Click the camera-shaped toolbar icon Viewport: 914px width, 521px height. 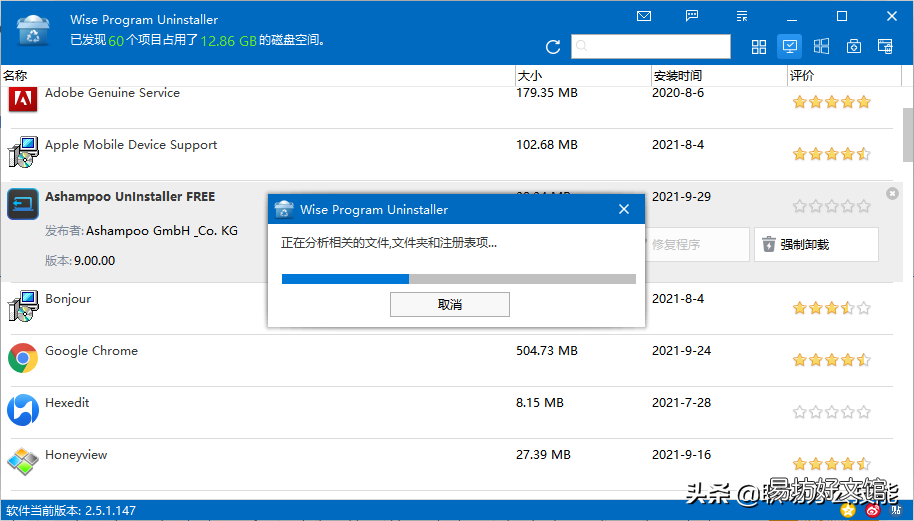pos(853,47)
